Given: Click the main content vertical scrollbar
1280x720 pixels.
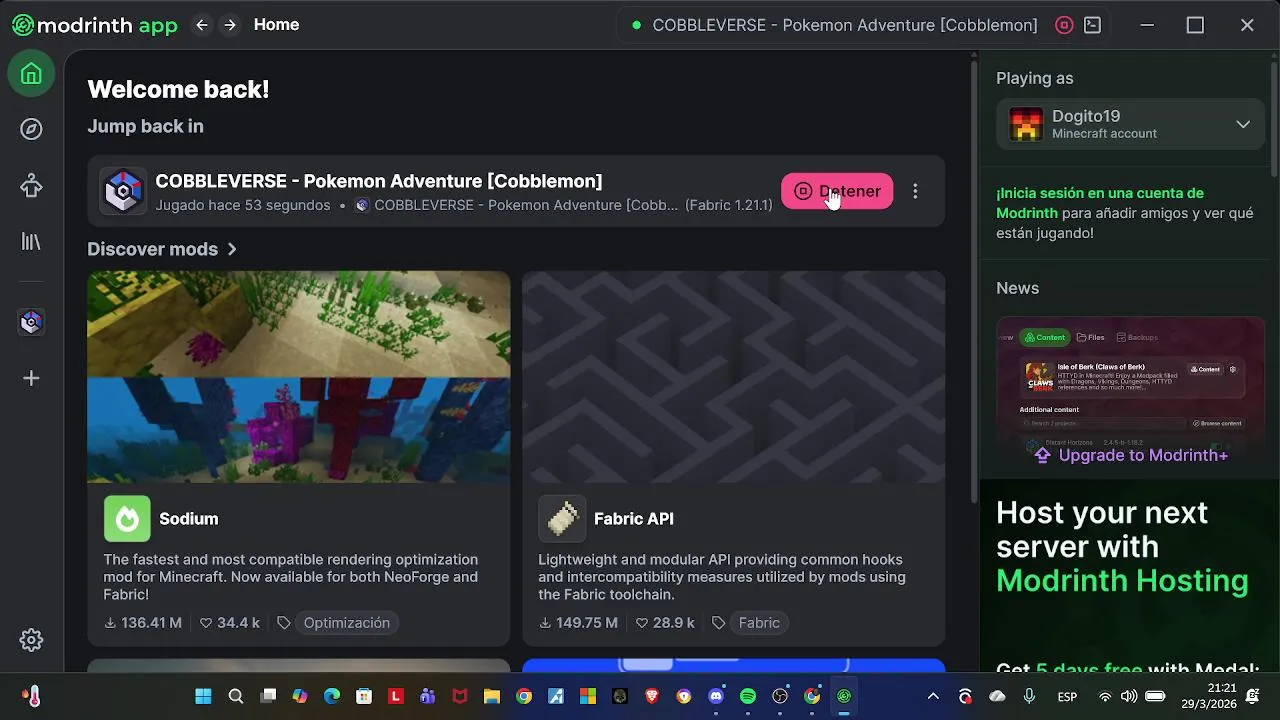Looking at the screenshot, I should click(x=974, y=280).
